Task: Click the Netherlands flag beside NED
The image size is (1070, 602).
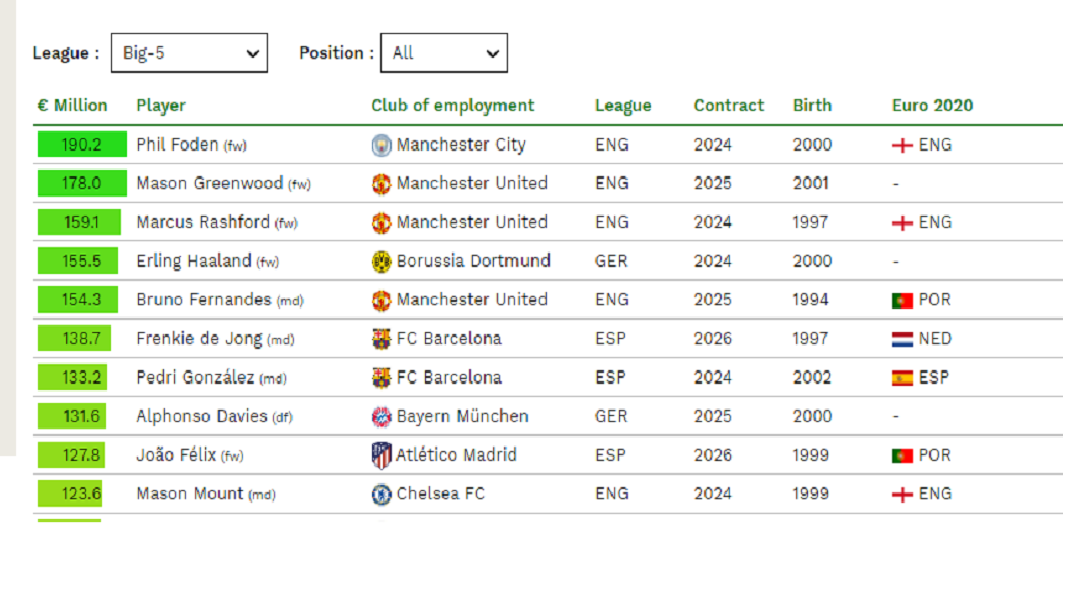Action: pos(902,340)
